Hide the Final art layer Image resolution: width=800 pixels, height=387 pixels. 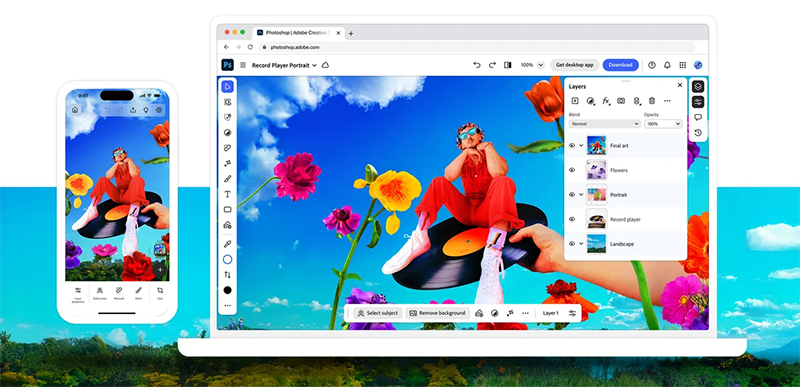572,145
